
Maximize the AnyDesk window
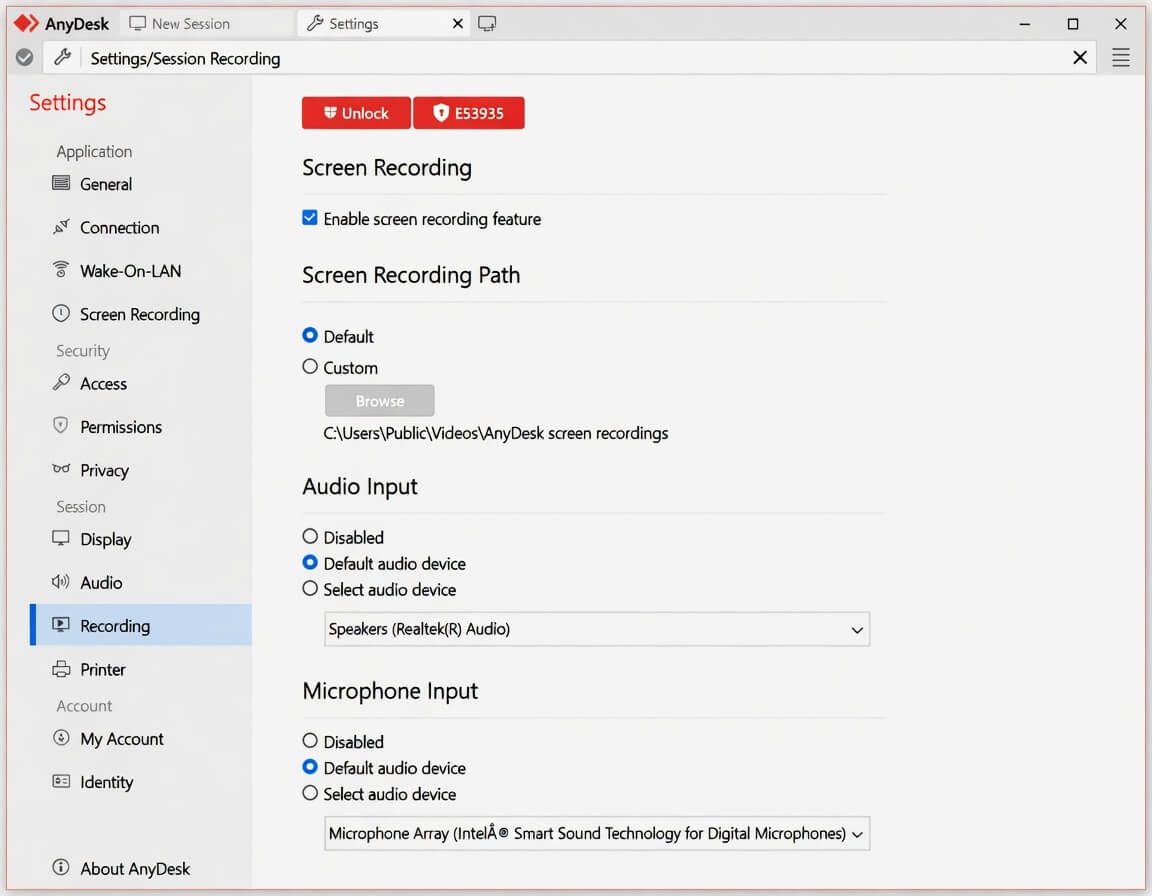(1073, 24)
